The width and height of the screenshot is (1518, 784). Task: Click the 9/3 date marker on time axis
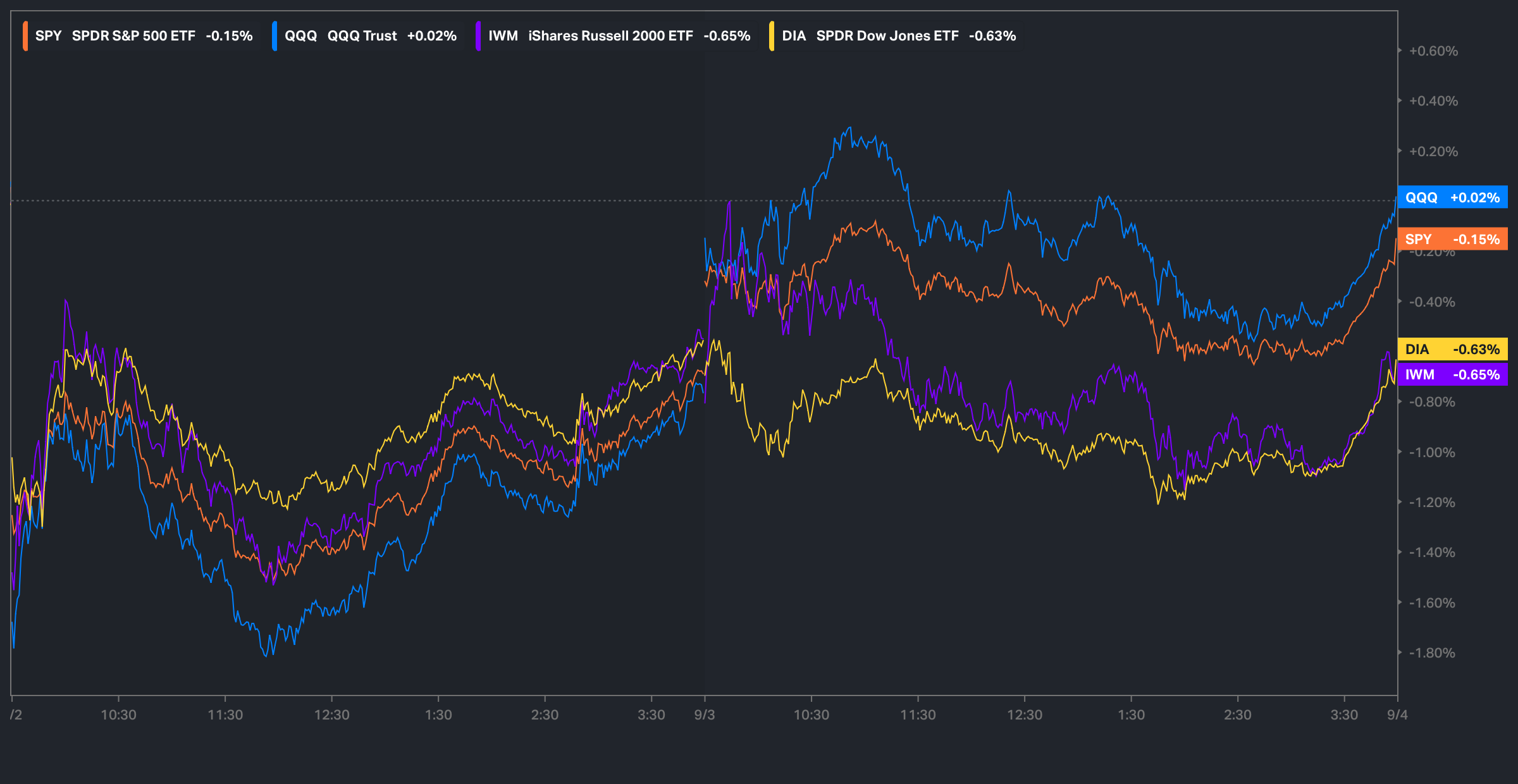tap(704, 715)
